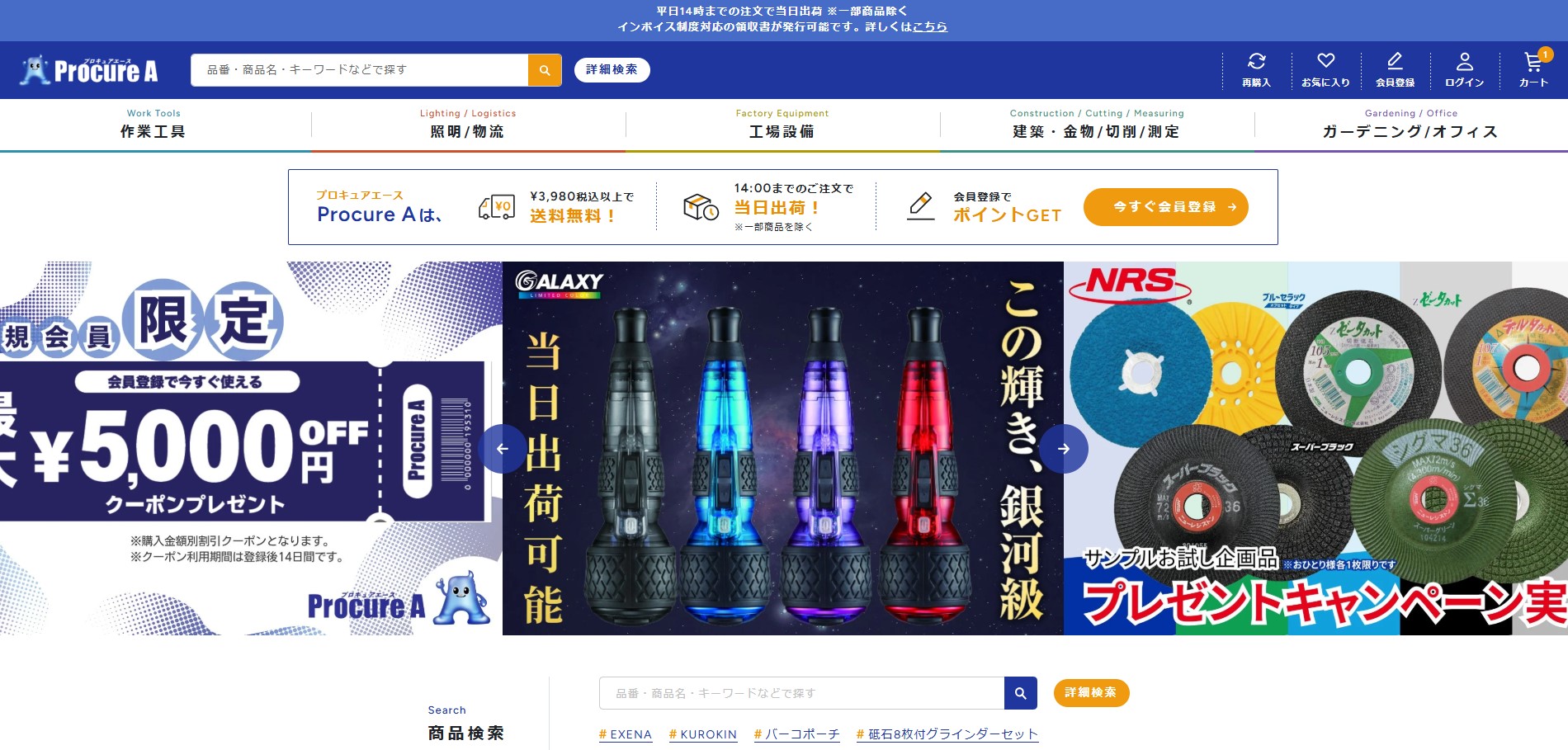Open the 再購入 repurchase icon
The image size is (1568, 750).
(1256, 70)
